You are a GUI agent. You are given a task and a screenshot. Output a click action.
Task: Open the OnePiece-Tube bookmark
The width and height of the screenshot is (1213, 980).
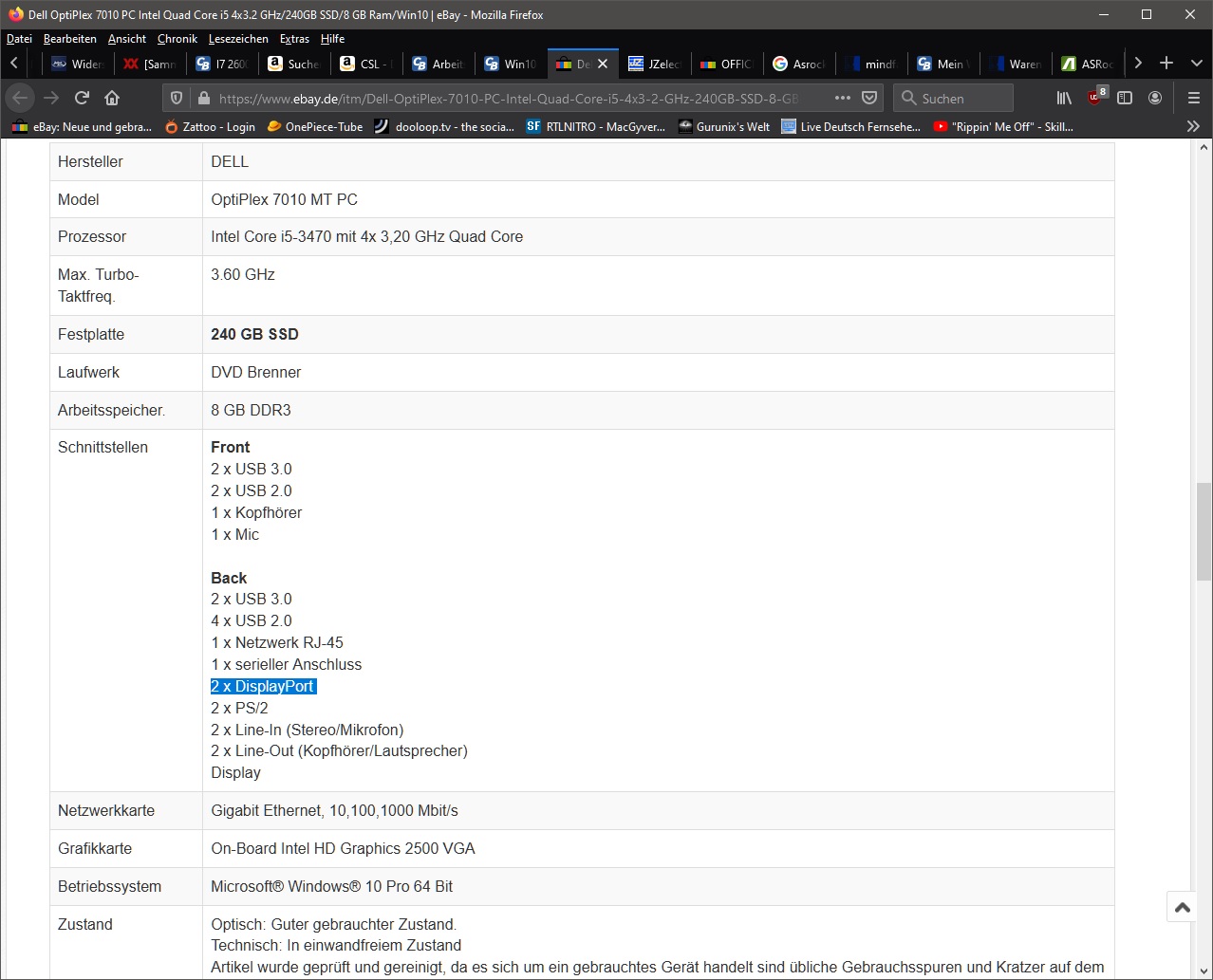coord(314,126)
